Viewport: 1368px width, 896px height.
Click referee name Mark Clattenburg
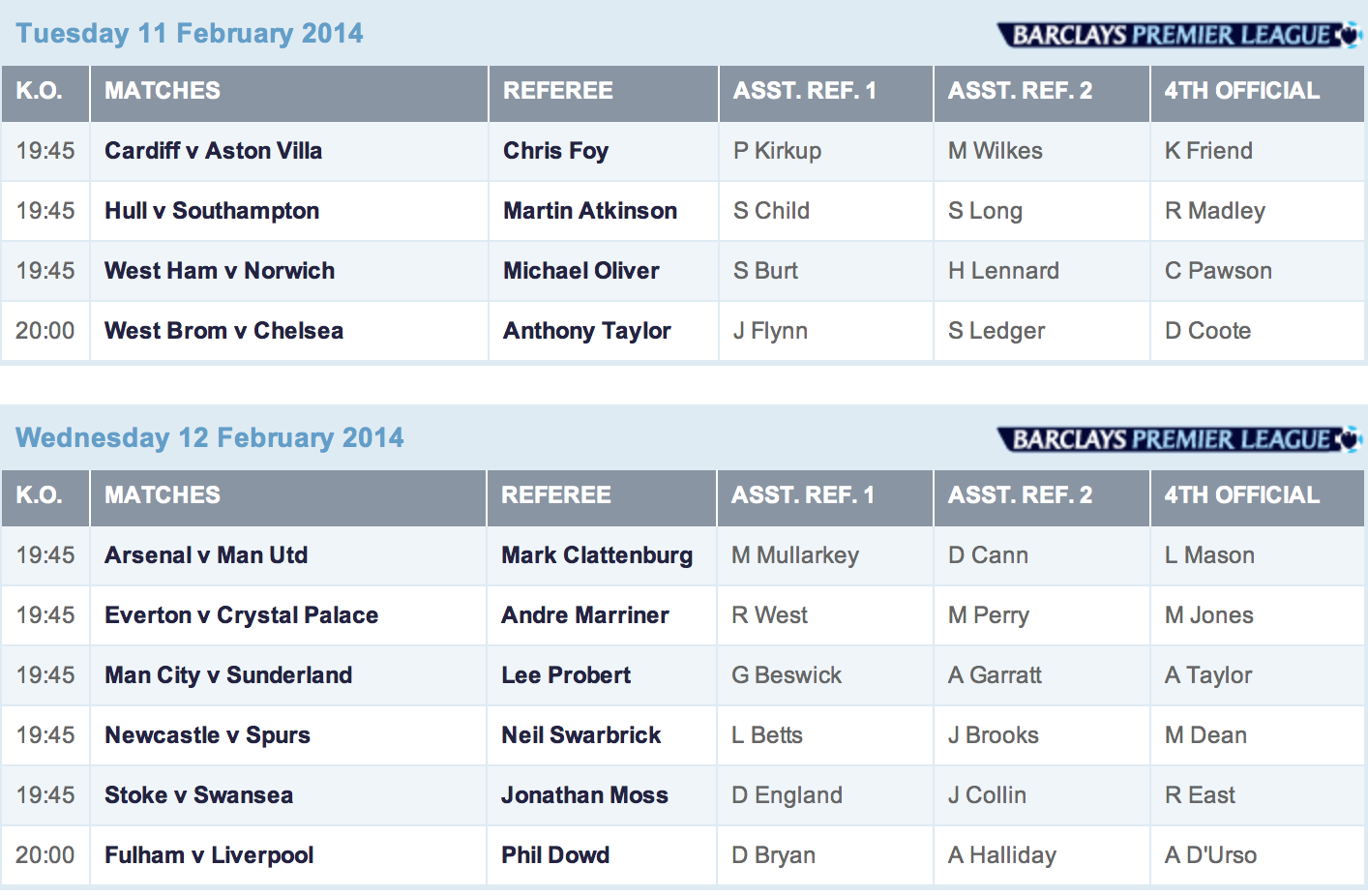tap(597, 555)
